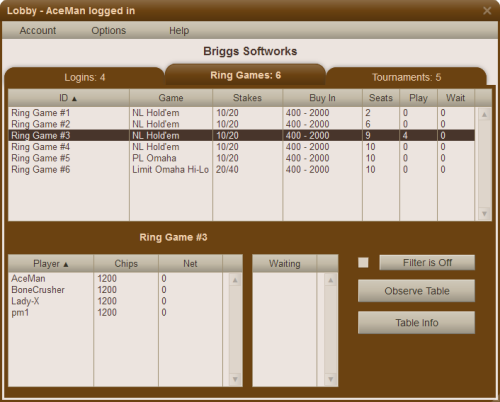Click the Observe Table button

tap(416, 291)
